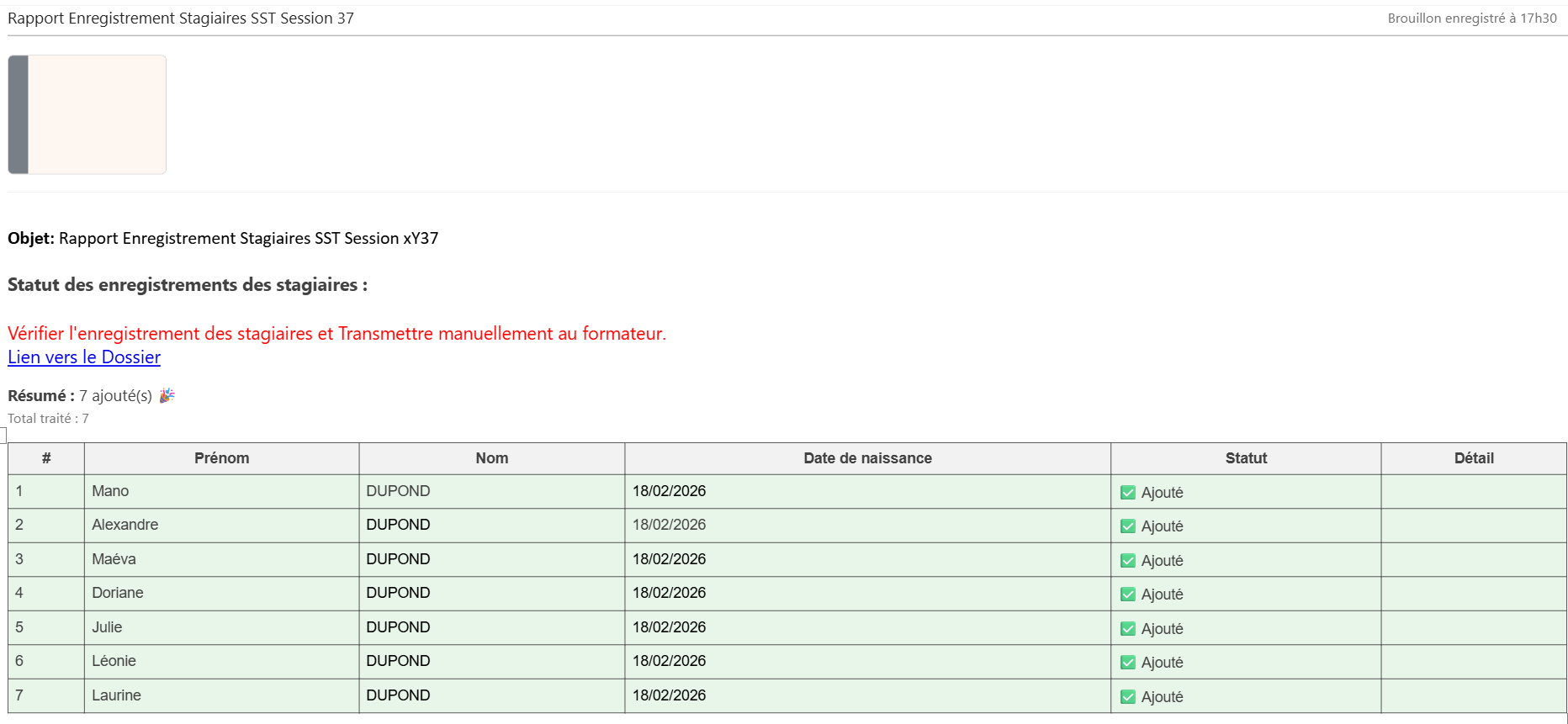The width and height of the screenshot is (1568, 724).
Task: Select the first name 'Léonie' cell
Action: [222, 661]
